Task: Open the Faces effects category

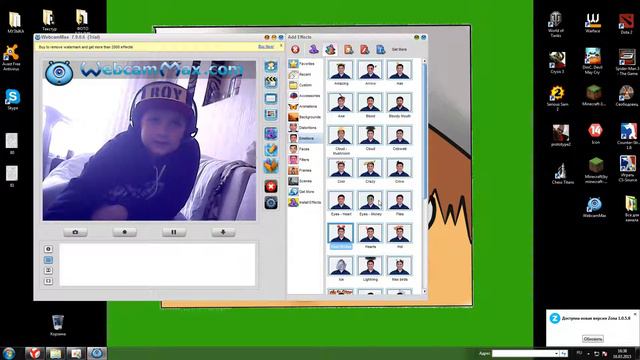Action: [x=305, y=149]
